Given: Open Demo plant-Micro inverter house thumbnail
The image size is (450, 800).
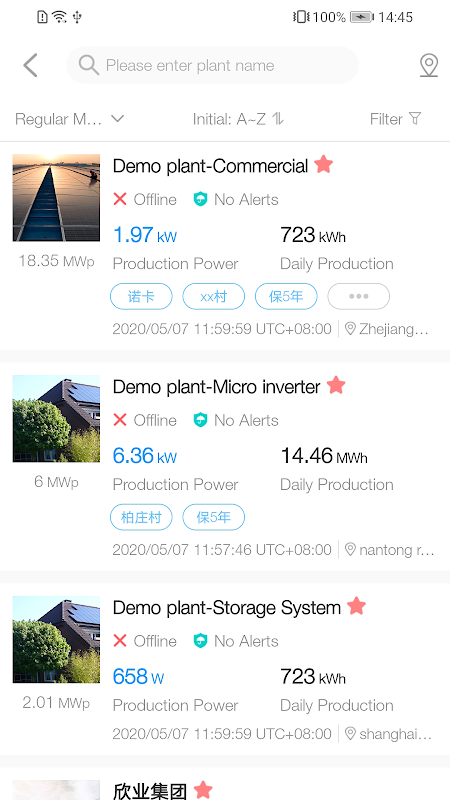Looking at the screenshot, I should (x=56, y=418).
